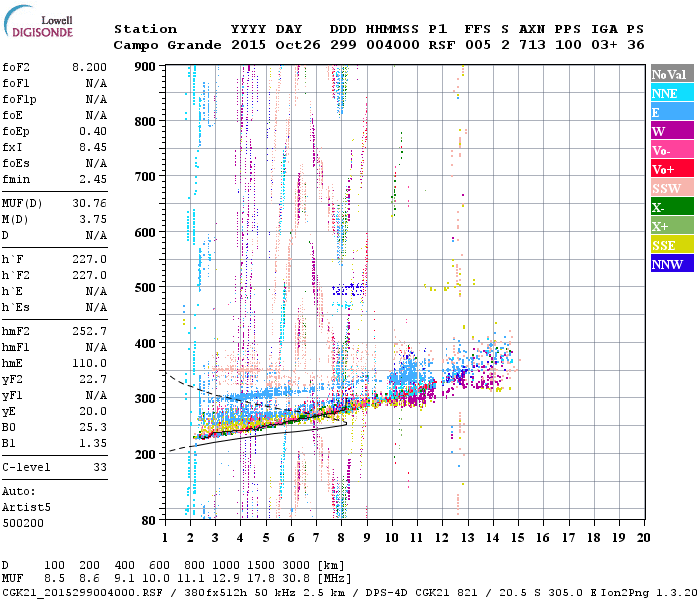This screenshot has height=600, width=700.
Task: Click the Campo Grande station name
Action: pyautogui.click(x=167, y=45)
